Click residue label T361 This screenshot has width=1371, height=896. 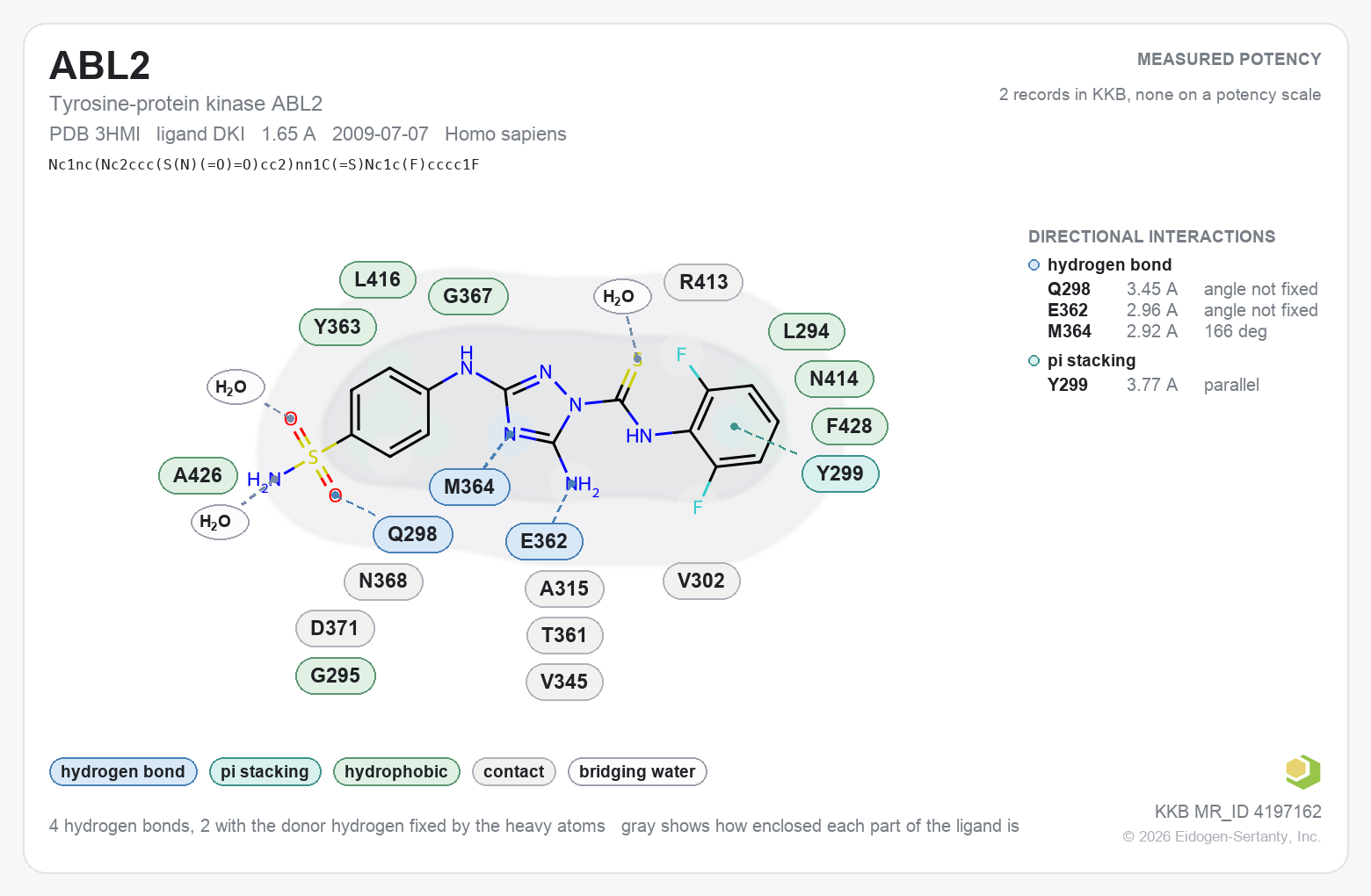coord(565,636)
